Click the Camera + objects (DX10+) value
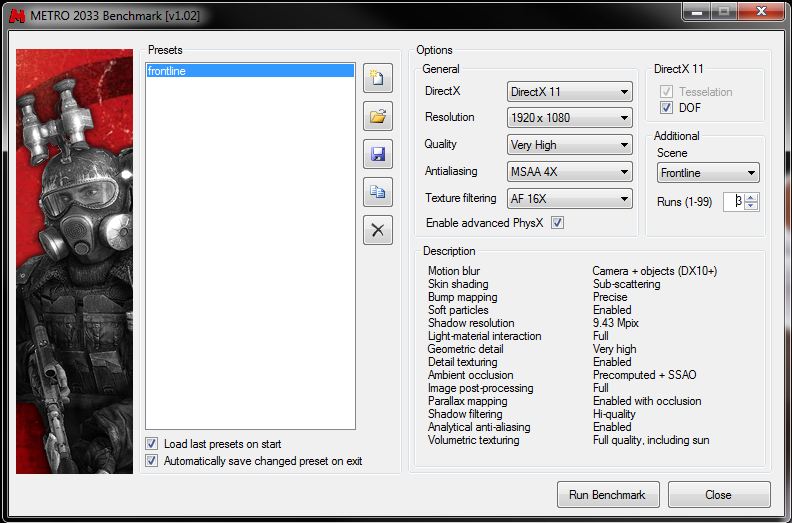 655,271
